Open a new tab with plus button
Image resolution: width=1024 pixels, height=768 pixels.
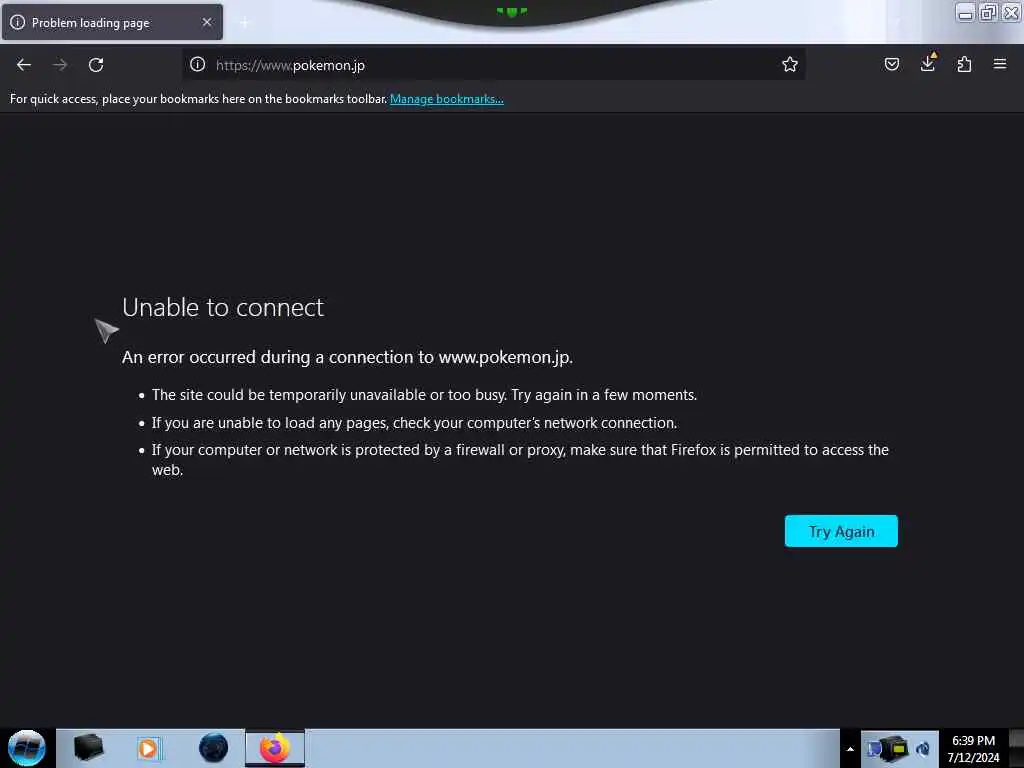244,23
